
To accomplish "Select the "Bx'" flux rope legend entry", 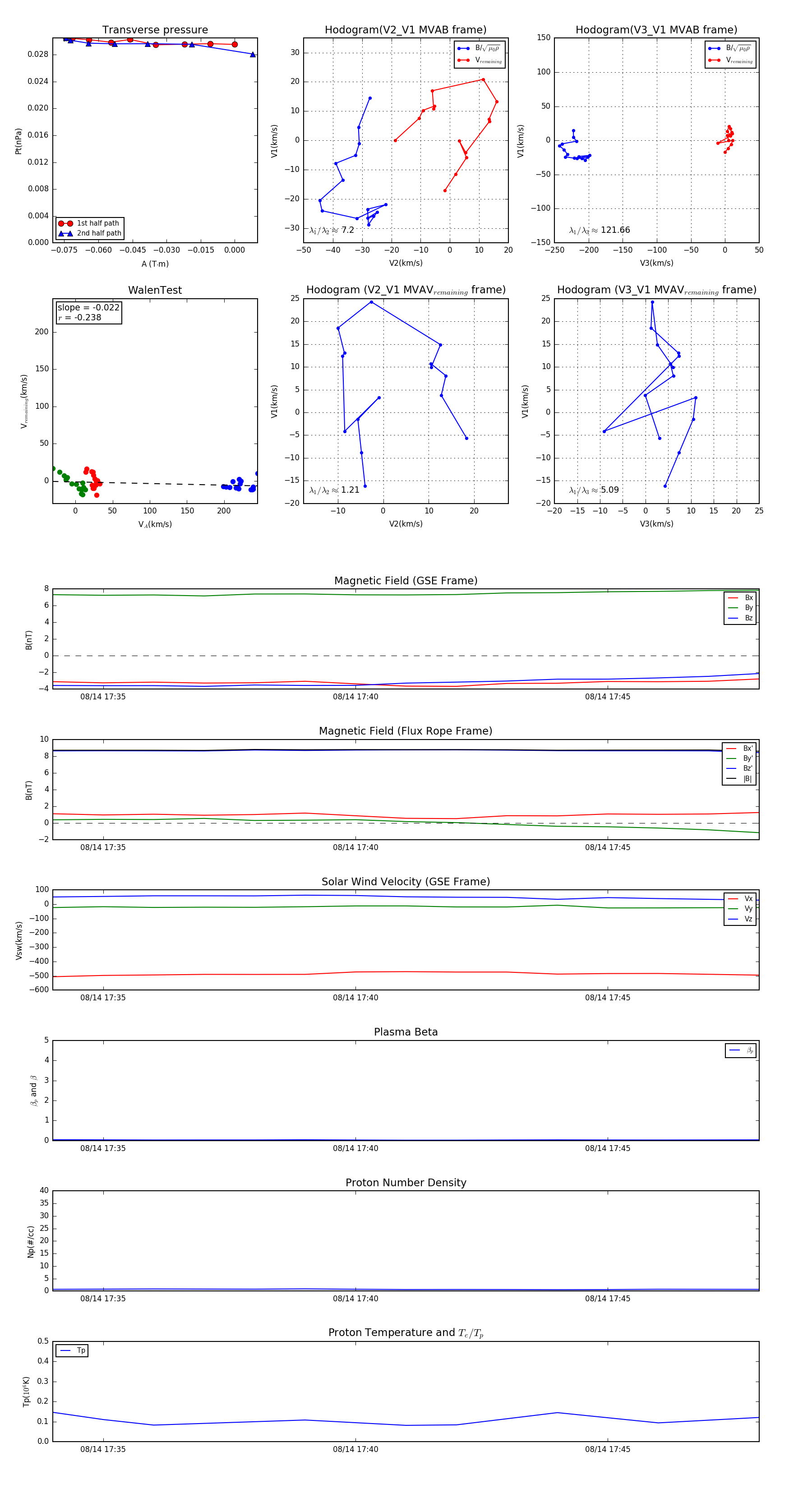I will [740, 749].
